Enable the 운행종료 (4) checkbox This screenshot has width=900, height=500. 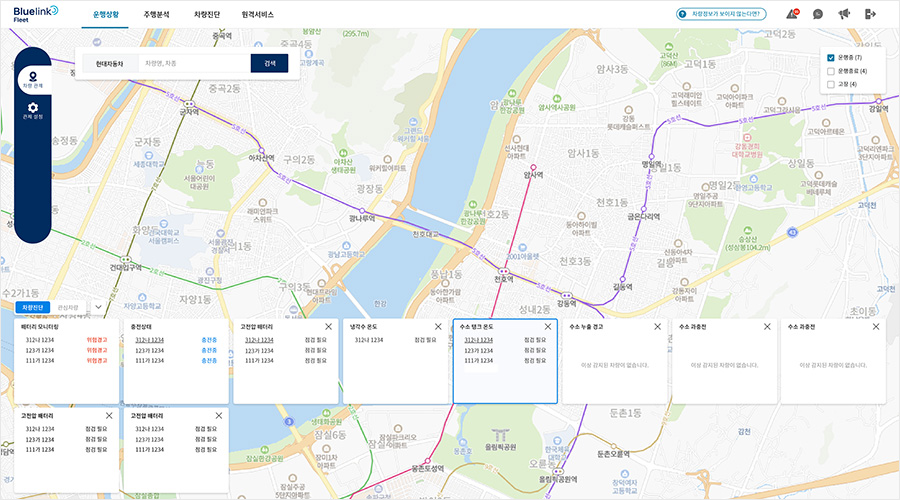coord(831,71)
